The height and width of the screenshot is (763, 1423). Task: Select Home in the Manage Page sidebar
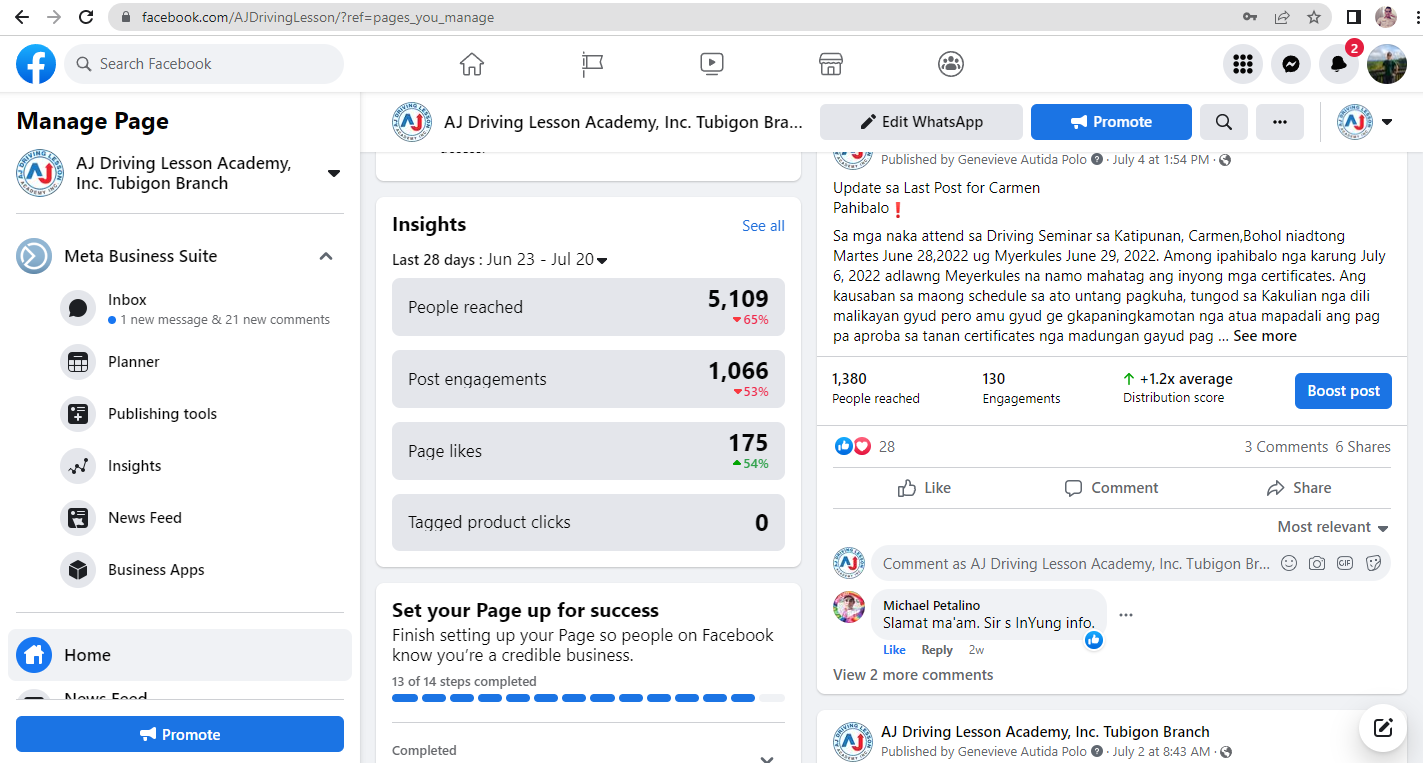coord(180,655)
